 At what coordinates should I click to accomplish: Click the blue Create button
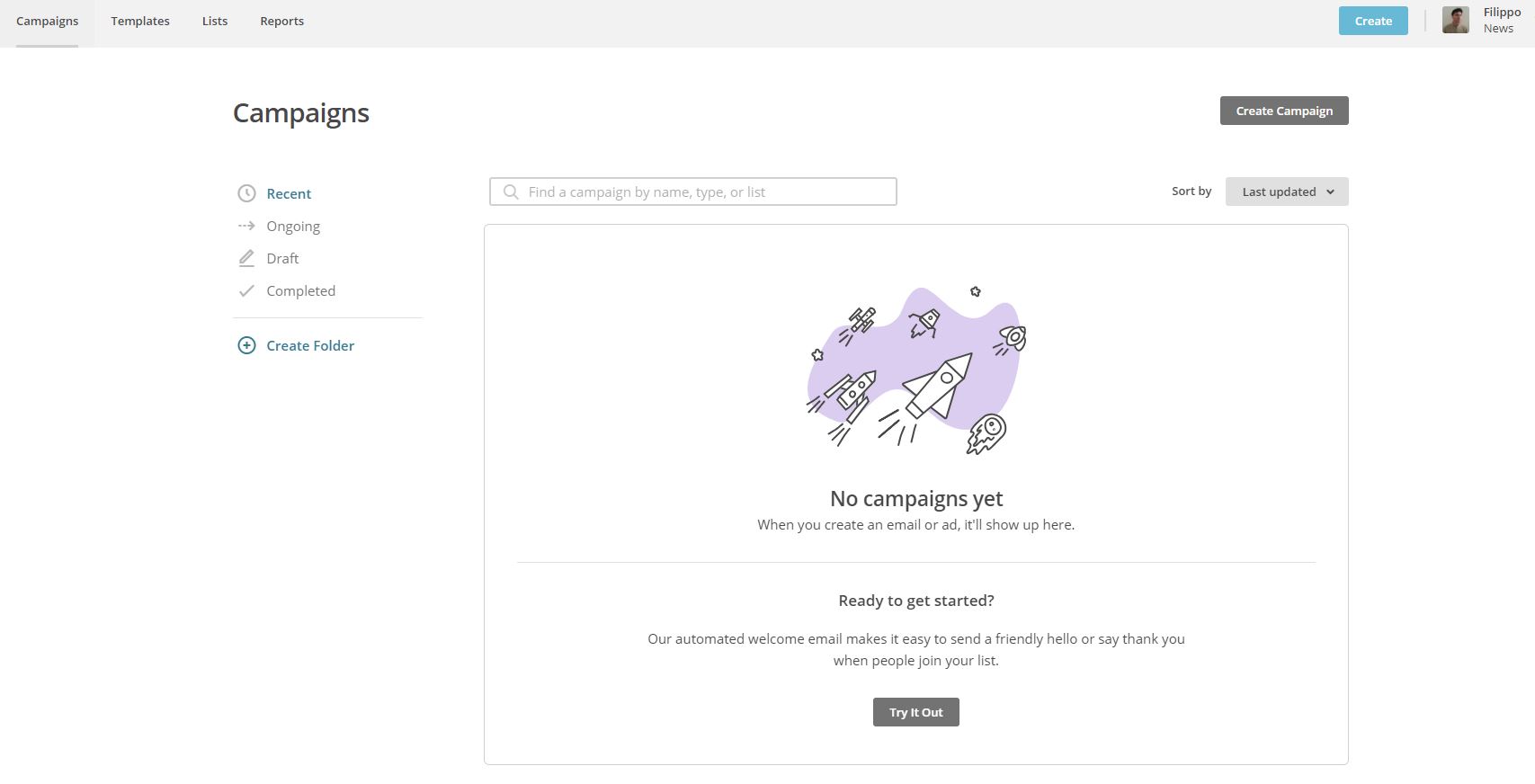click(x=1372, y=21)
